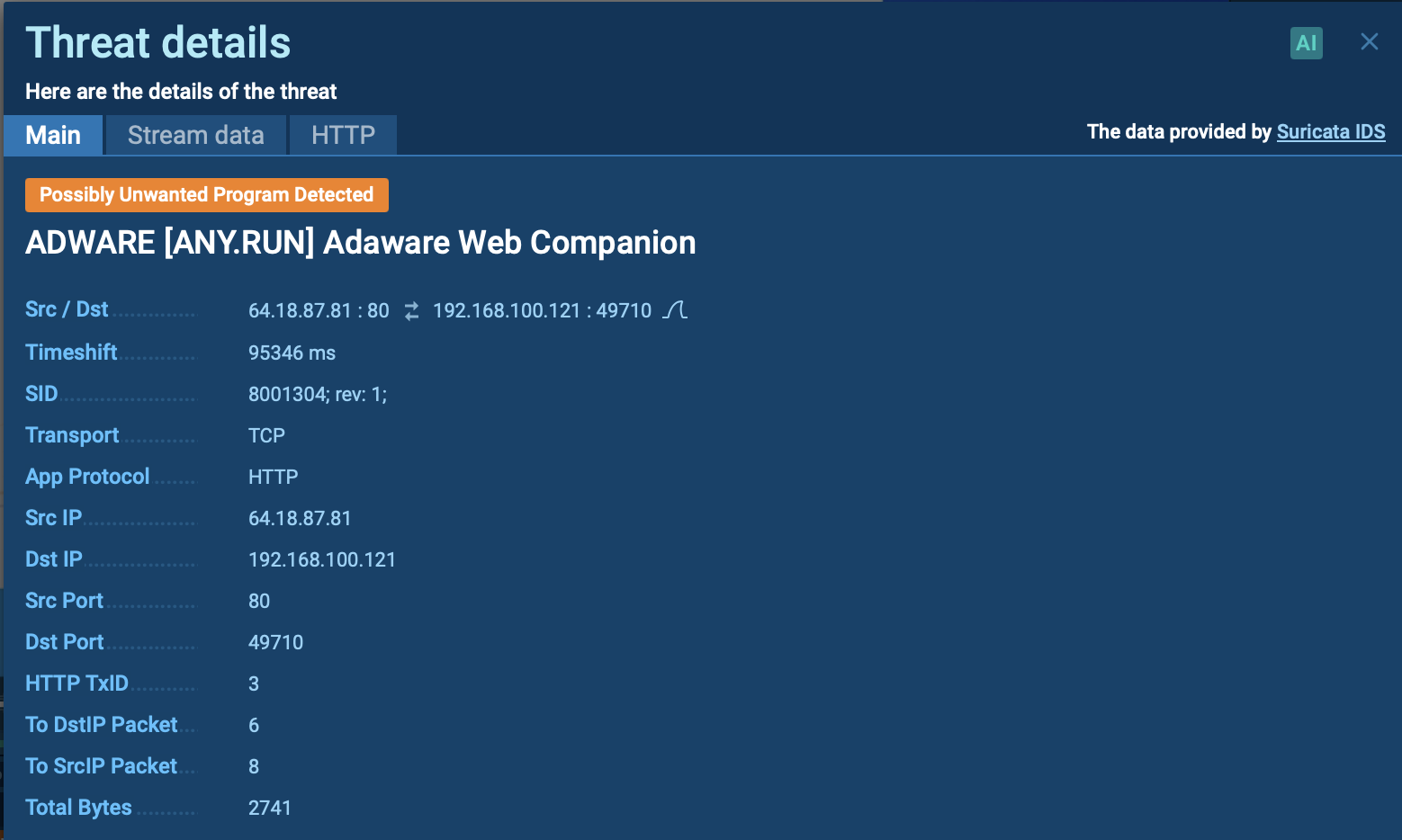Image resolution: width=1402 pixels, height=840 pixels.
Task: Open the HTTP tab
Action: point(343,135)
